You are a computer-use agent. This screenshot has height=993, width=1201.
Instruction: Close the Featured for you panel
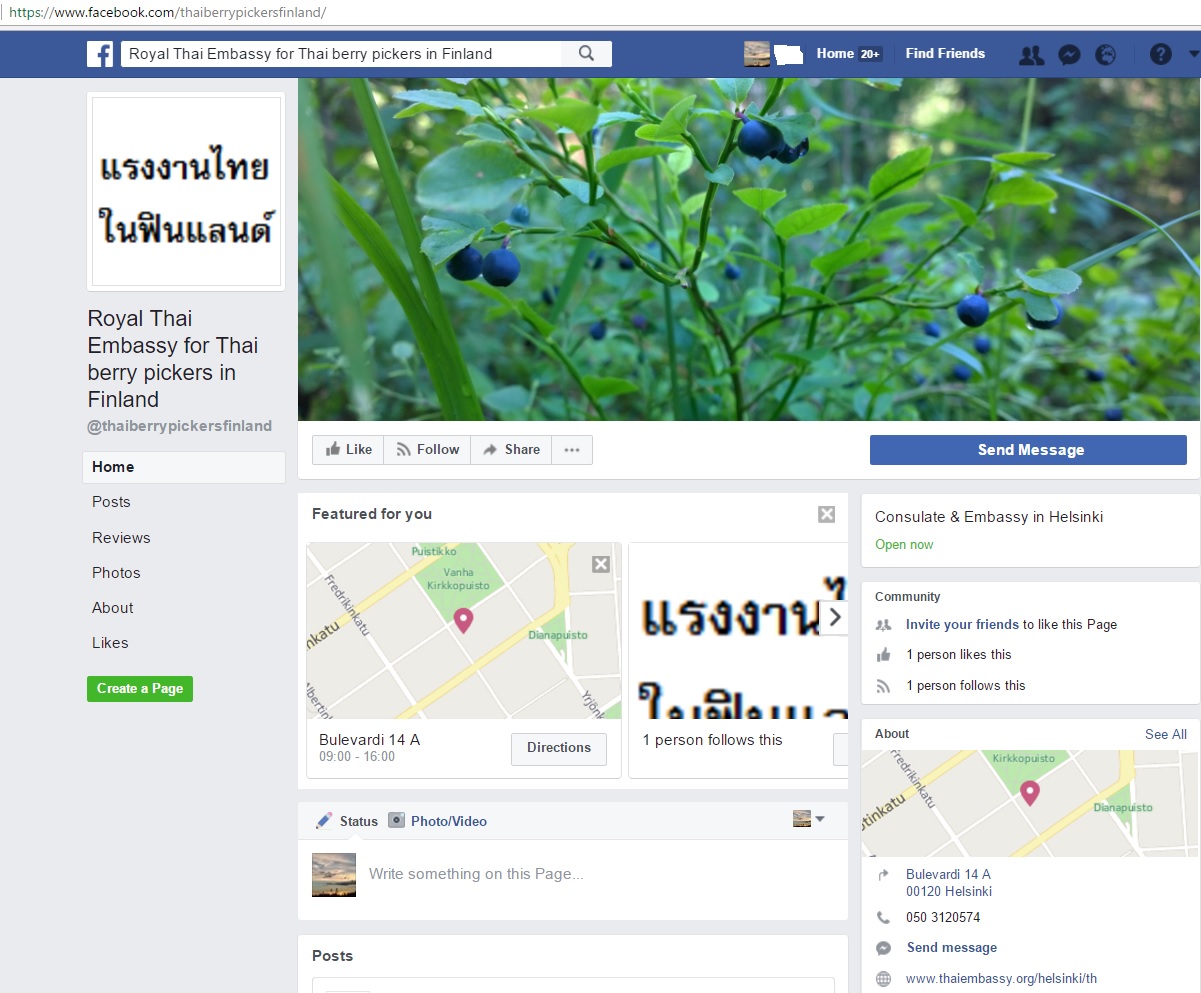click(x=826, y=514)
